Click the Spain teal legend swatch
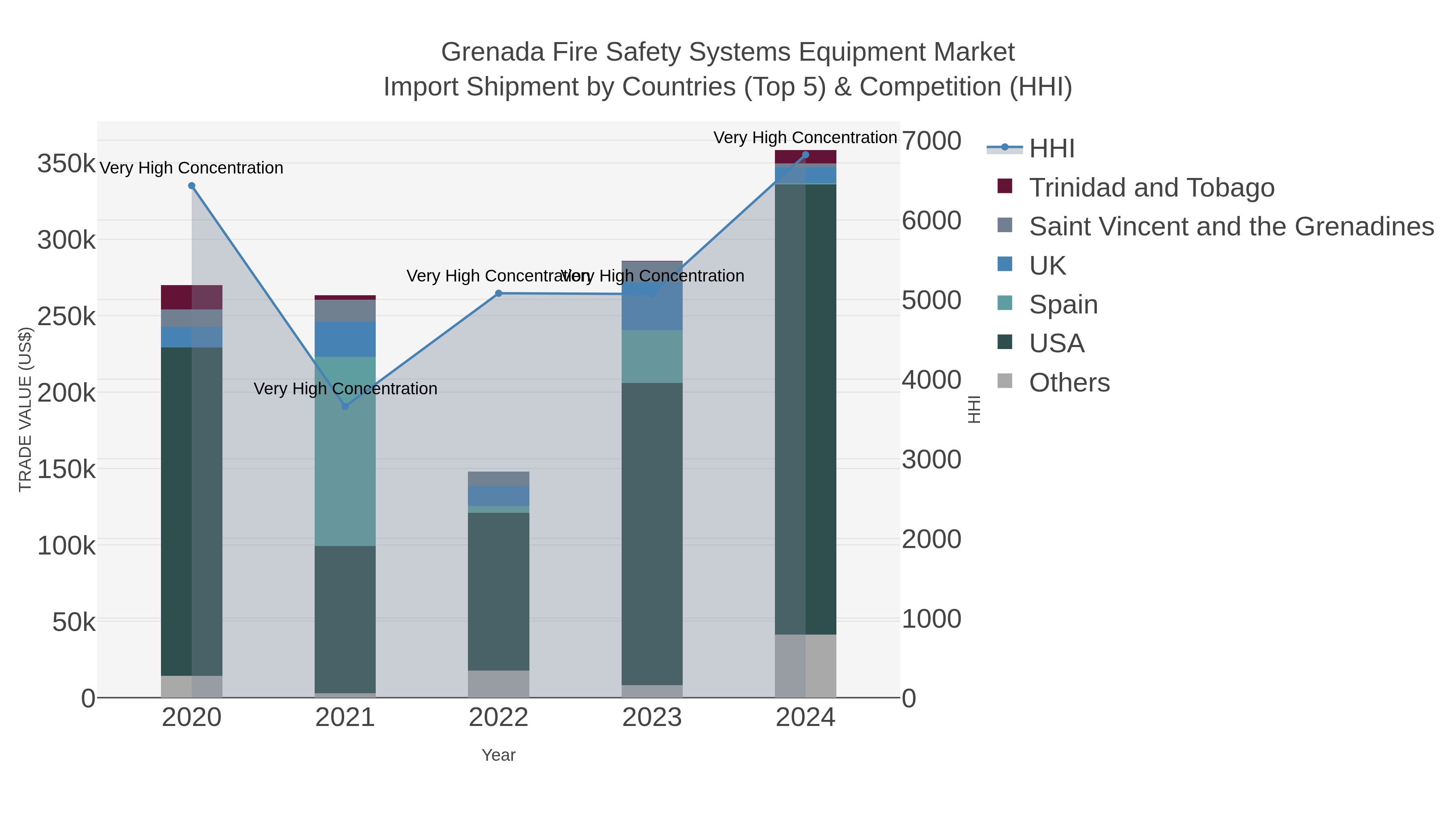Screen dimensions: 1456x819 [x=1005, y=303]
